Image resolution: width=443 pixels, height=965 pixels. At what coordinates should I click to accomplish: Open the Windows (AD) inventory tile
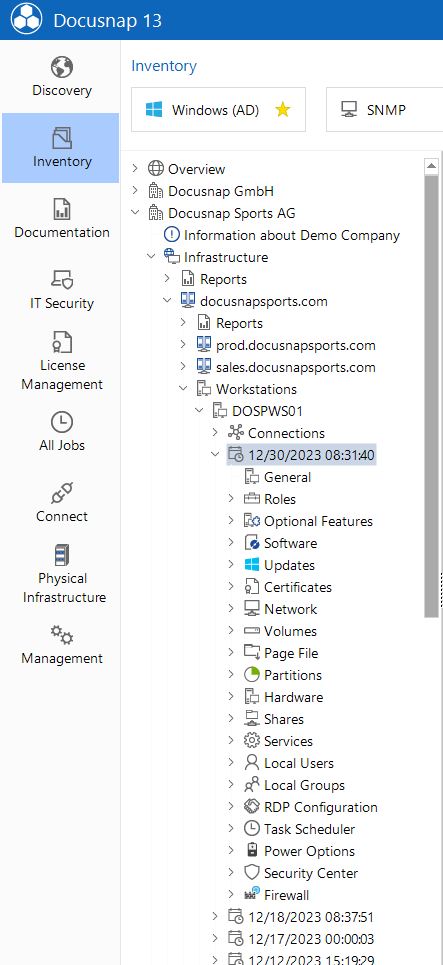click(218, 110)
